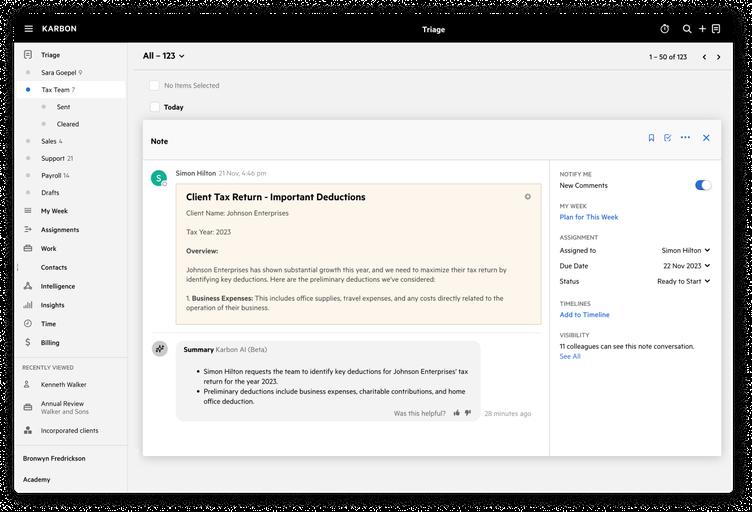Click the checkmark task icon on note
The image size is (752, 512).
tap(668, 138)
